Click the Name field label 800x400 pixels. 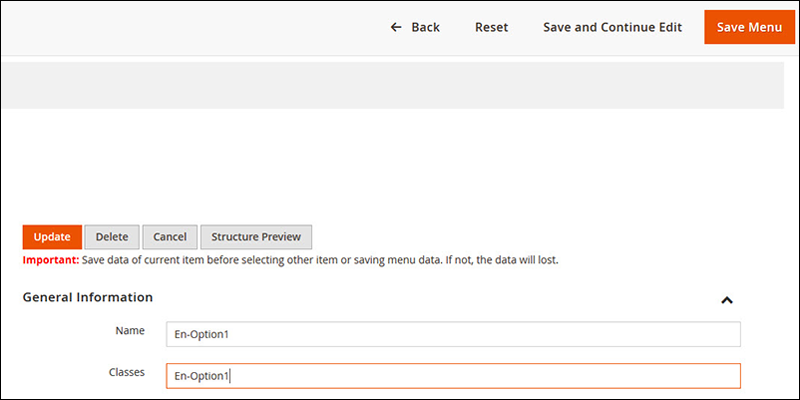(130, 331)
